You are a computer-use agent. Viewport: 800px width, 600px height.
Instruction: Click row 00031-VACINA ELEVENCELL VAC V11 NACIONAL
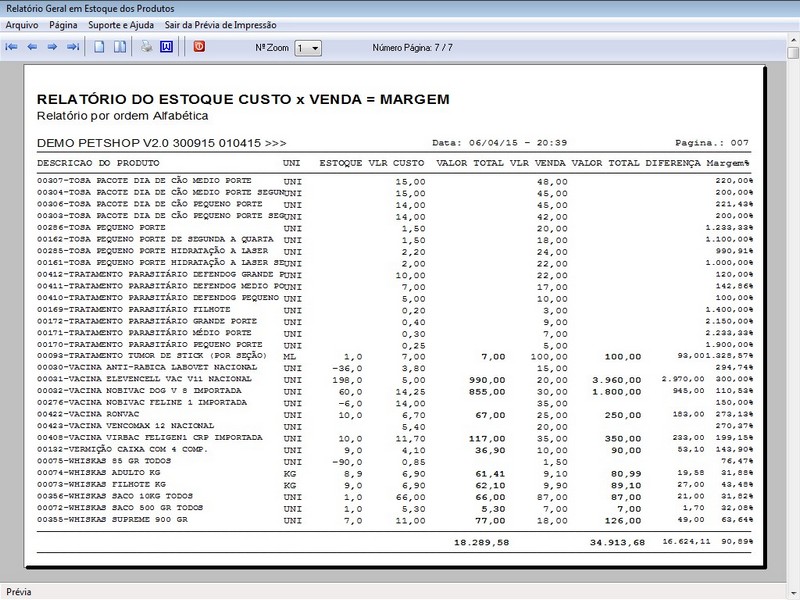(395, 380)
